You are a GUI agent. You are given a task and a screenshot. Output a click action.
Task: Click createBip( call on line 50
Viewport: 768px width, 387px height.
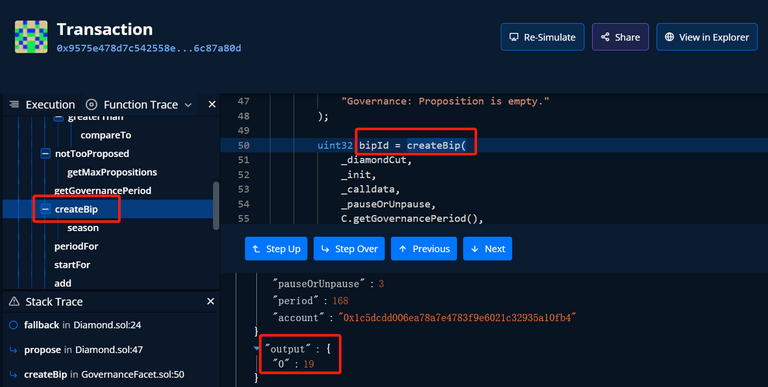436,145
